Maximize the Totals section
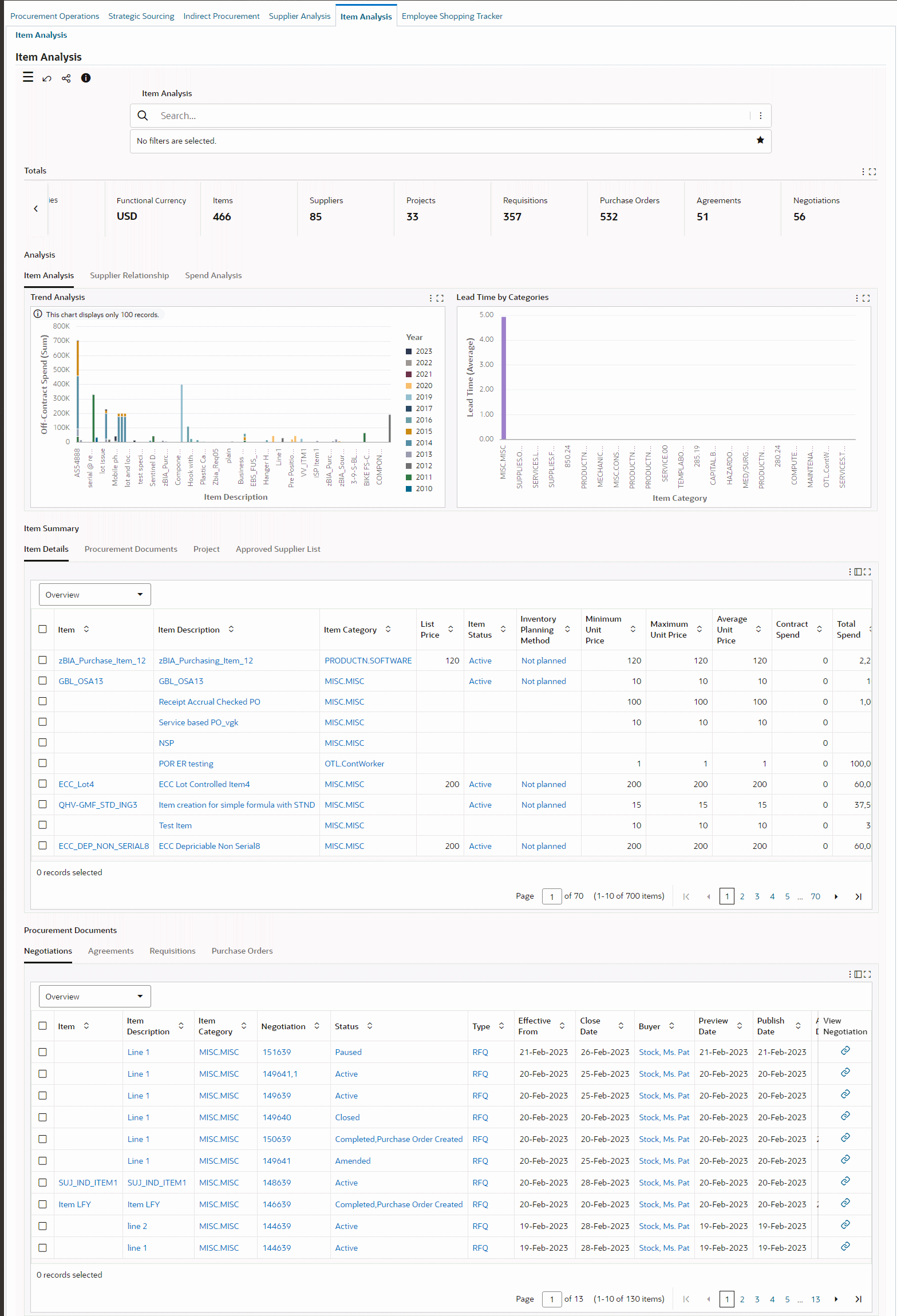Image resolution: width=897 pixels, height=1316 pixels. [x=872, y=172]
